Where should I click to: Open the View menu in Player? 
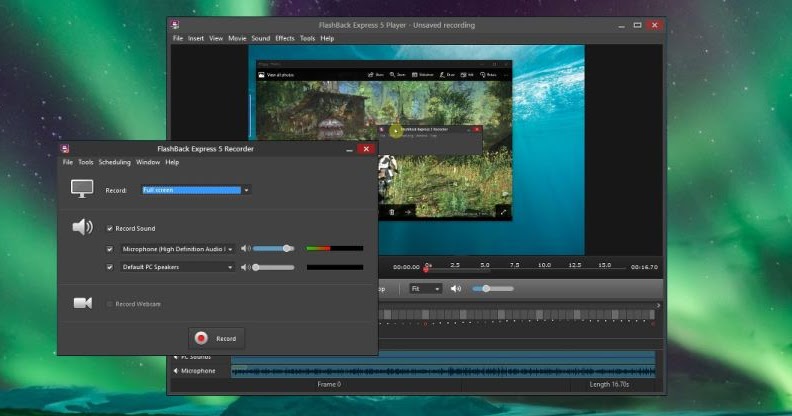[x=216, y=38]
